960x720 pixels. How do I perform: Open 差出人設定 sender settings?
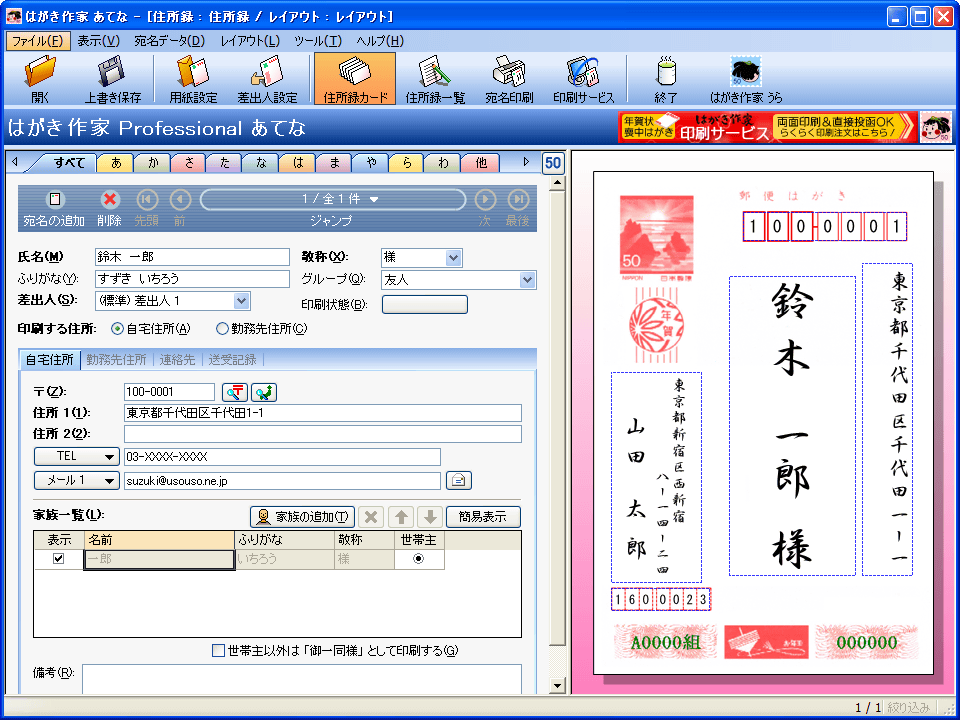[x=267, y=78]
